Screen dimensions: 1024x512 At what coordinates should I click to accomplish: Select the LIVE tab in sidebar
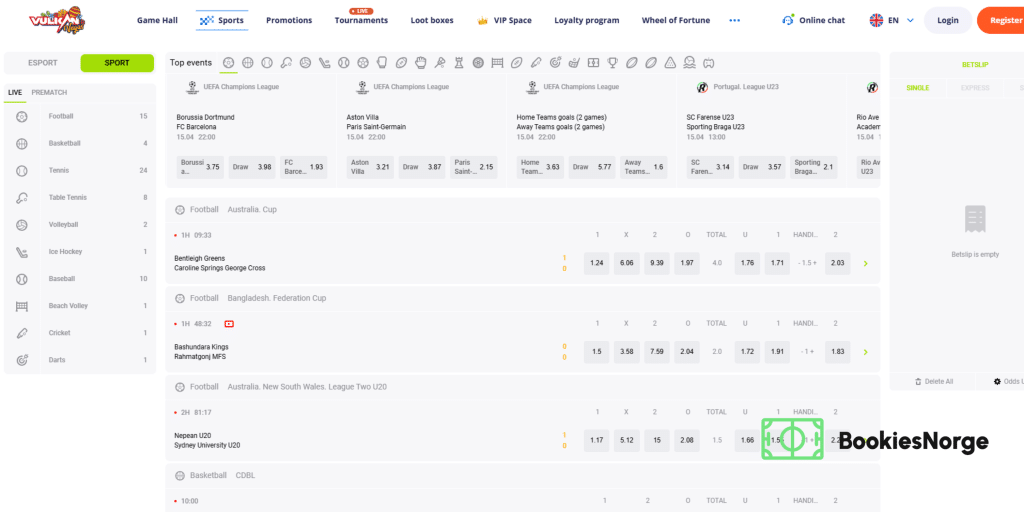(15, 93)
